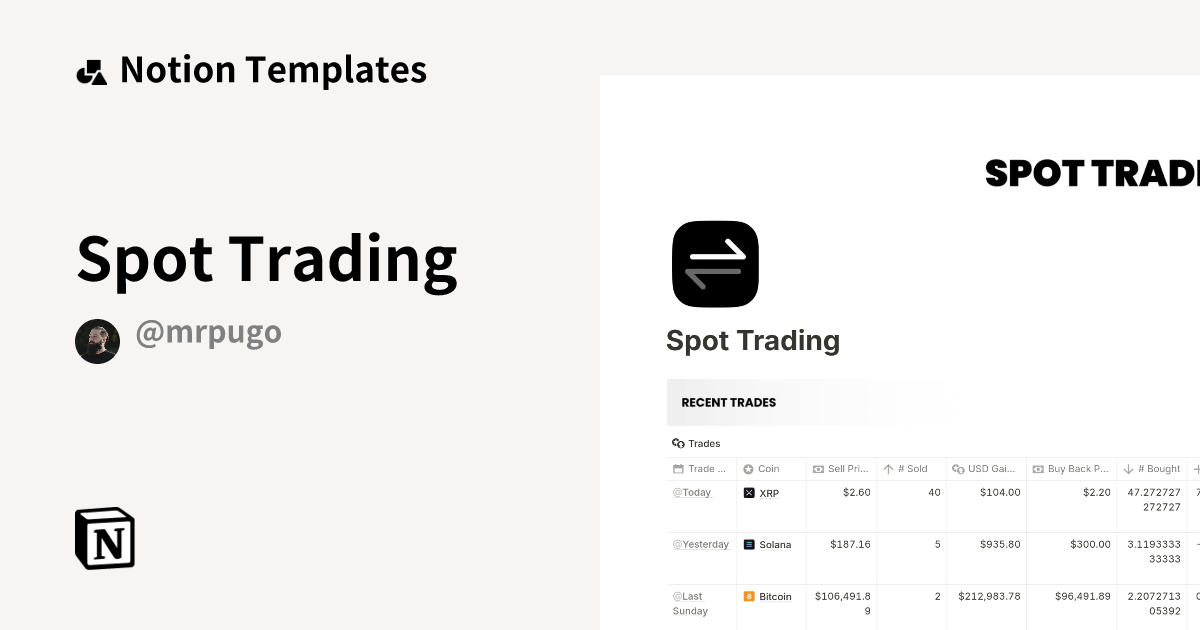Click the RECENT TRADES section heading
The image size is (1200, 630).
(x=729, y=403)
